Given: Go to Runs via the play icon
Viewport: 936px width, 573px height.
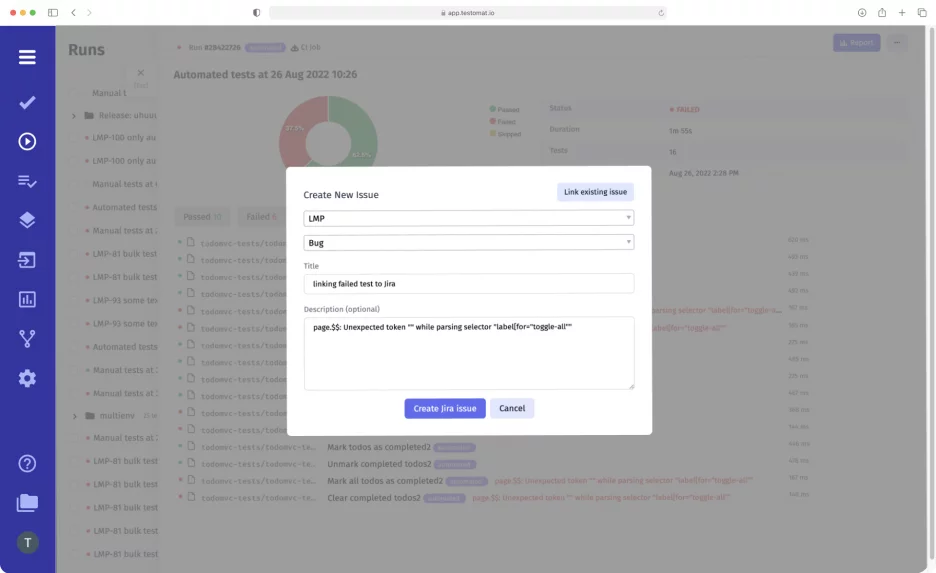Looking at the screenshot, I should pos(27,142).
